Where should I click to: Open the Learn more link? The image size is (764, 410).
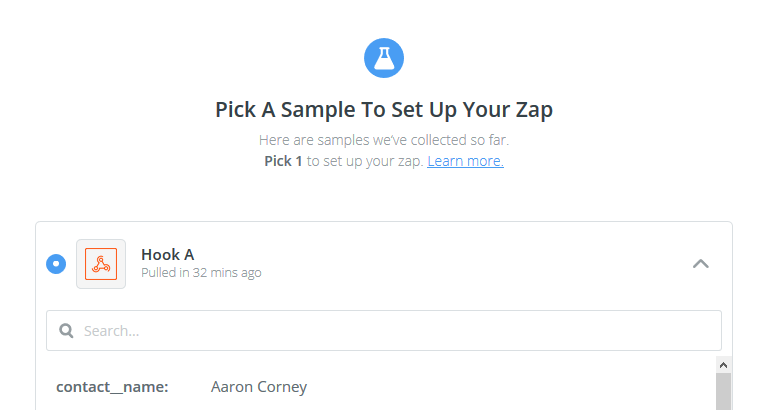pos(465,161)
